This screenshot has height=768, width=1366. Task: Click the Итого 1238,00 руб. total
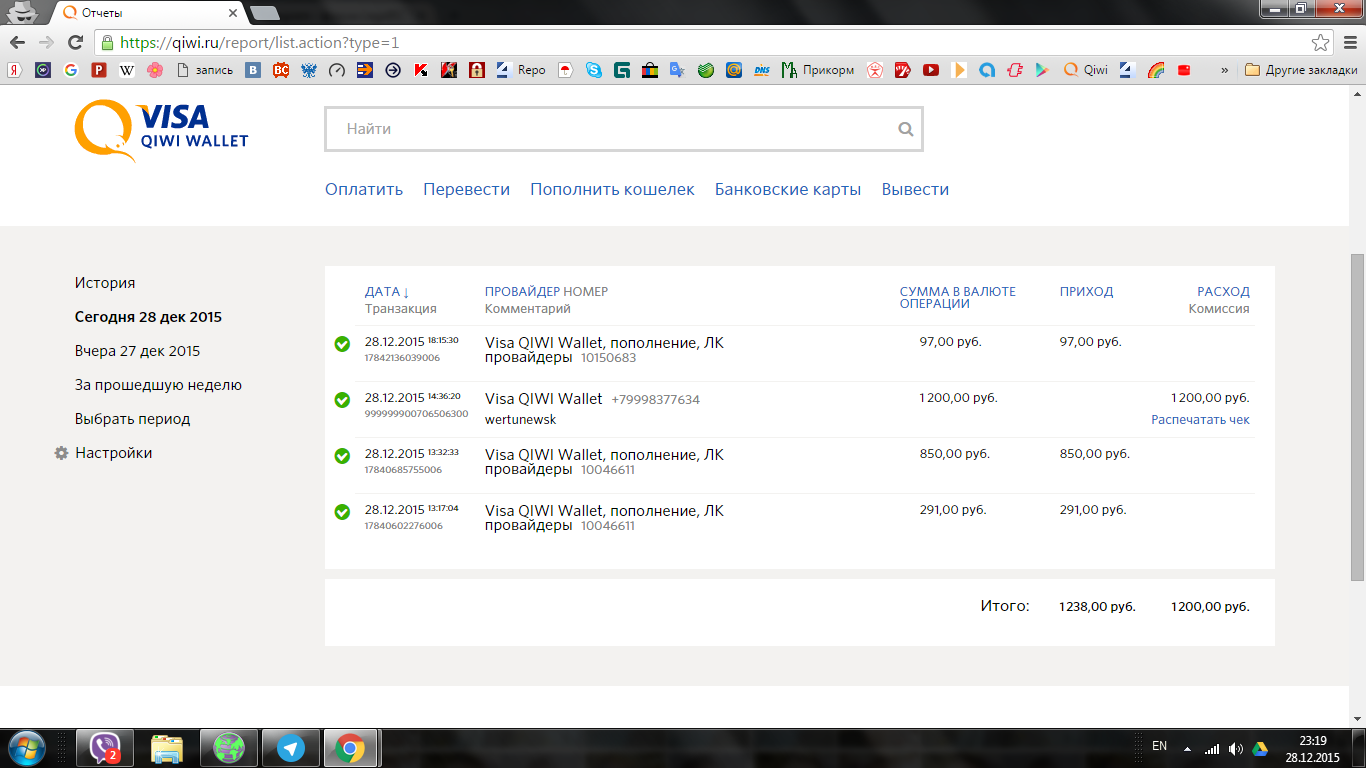[1097, 607]
